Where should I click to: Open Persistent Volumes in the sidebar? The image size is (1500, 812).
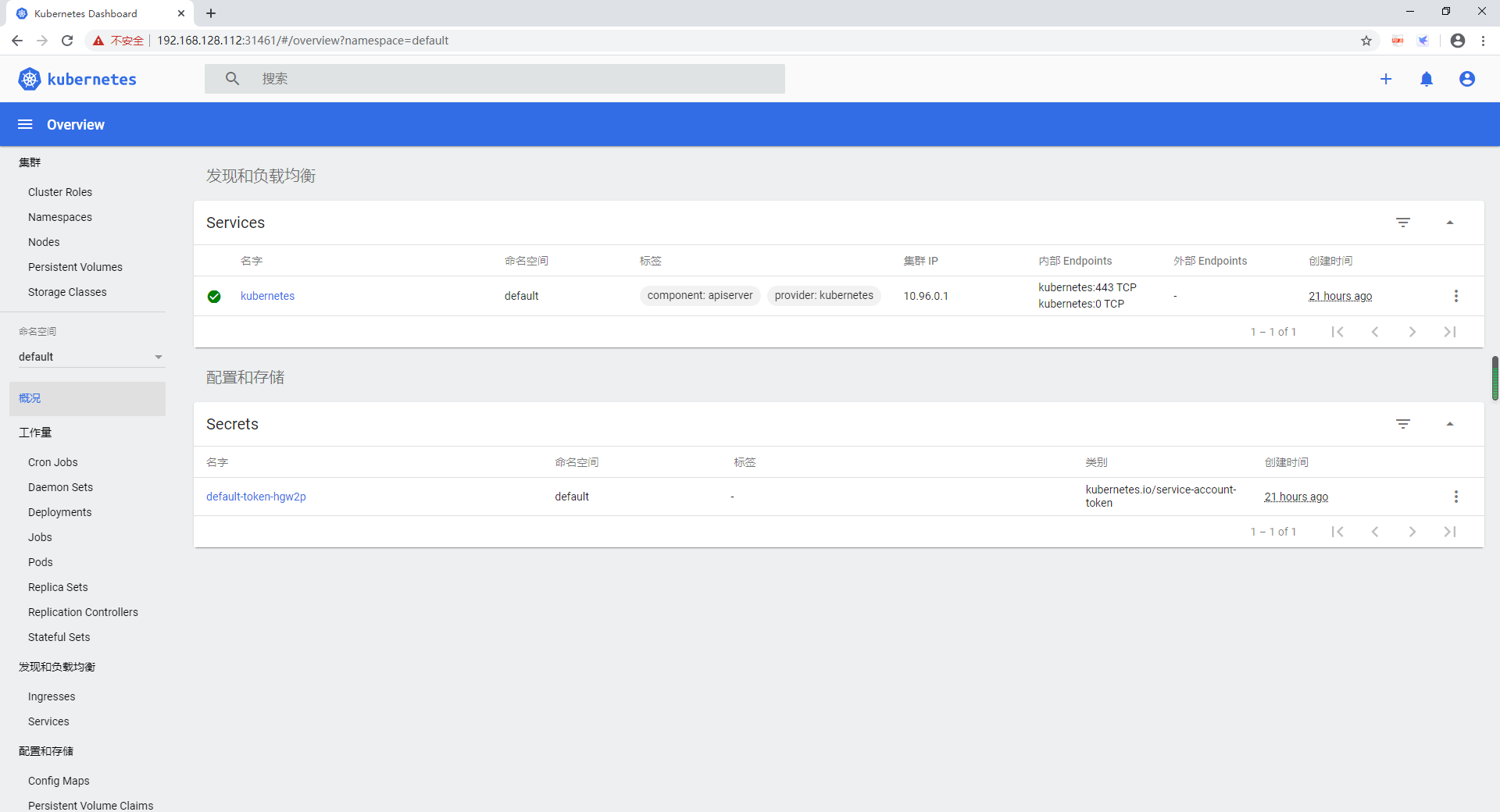tap(75, 267)
